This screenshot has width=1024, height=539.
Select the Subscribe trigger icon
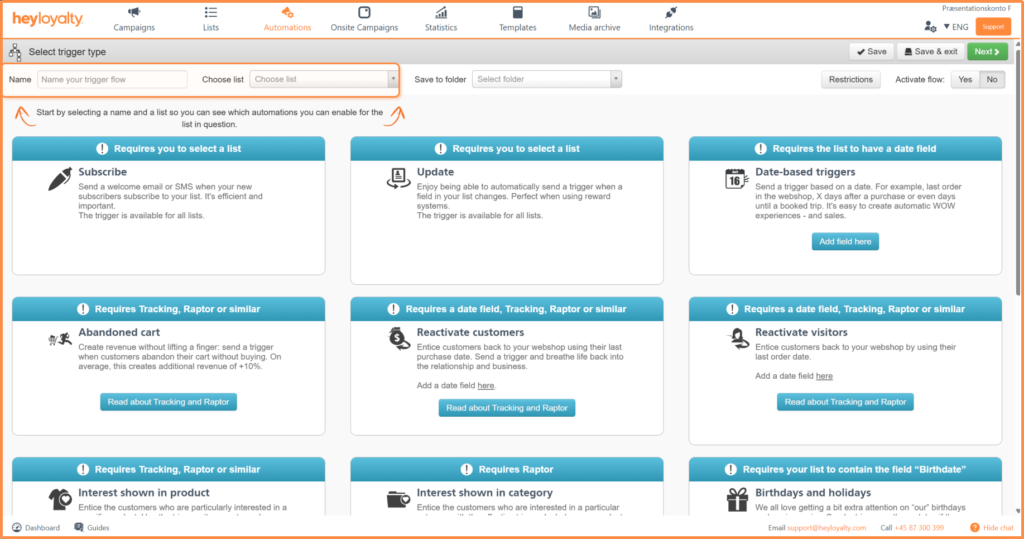pos(61,179)
